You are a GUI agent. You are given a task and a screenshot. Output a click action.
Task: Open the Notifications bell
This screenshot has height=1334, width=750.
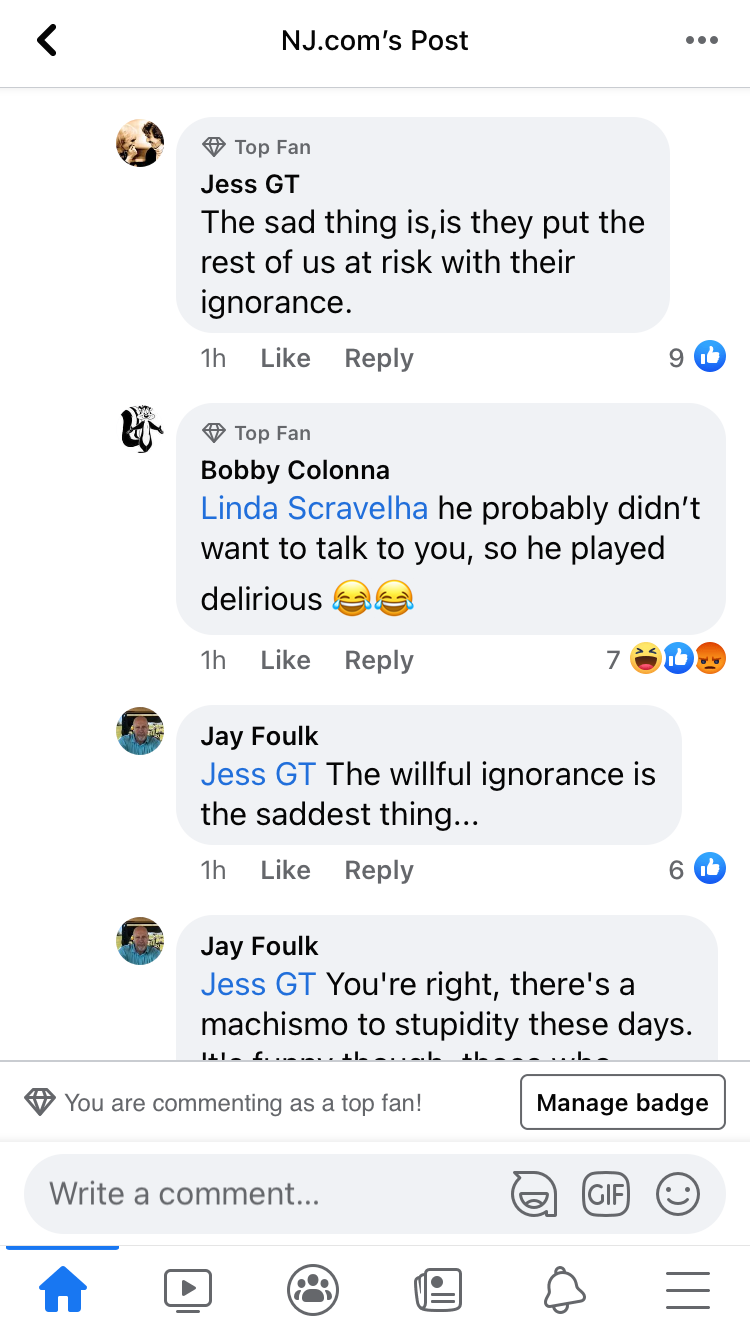(564, 1289)
